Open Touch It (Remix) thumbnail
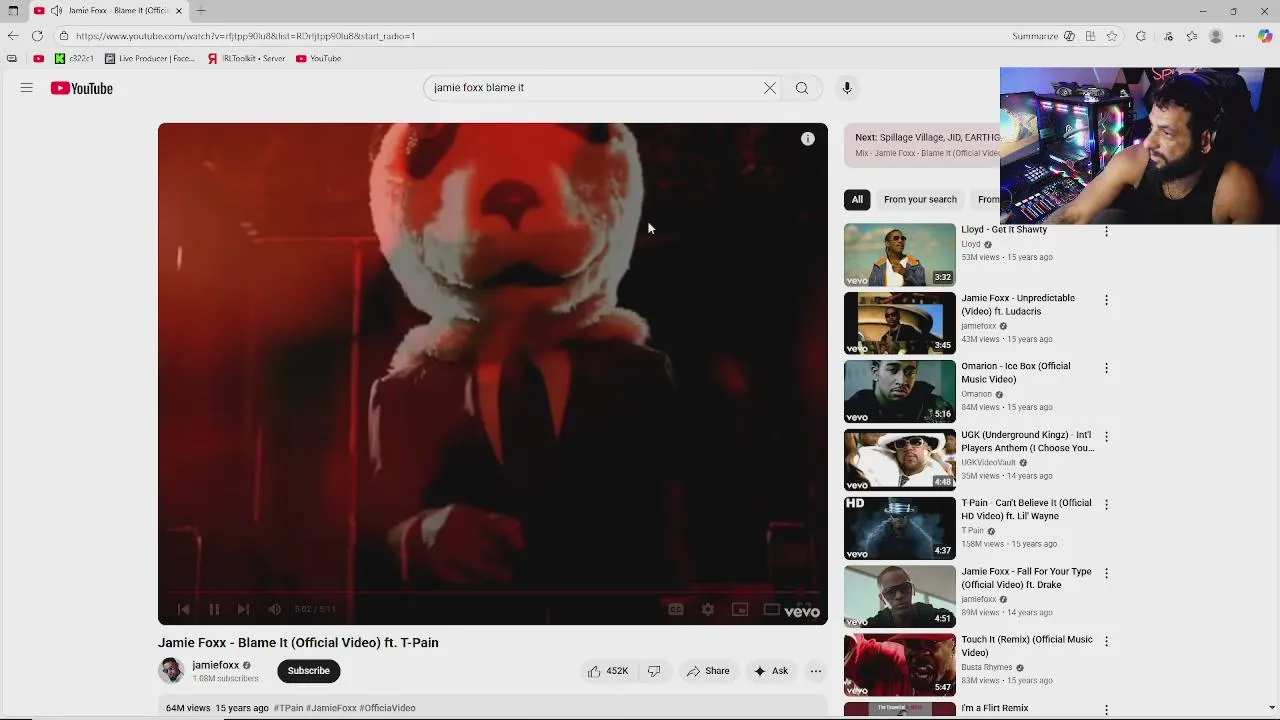 (x=900, y=664)
